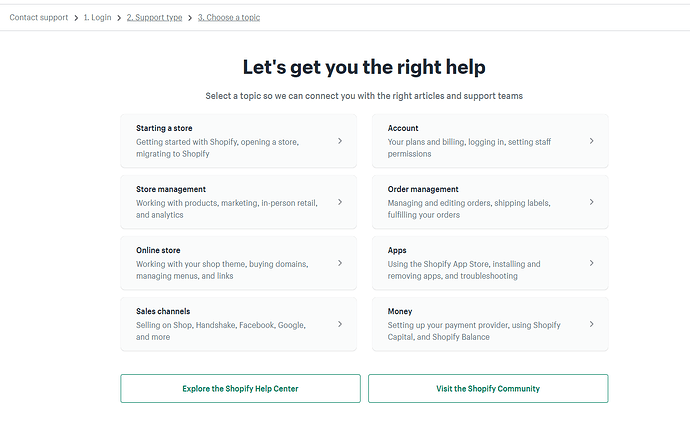Visit the Shopify Community

point(488,388)
